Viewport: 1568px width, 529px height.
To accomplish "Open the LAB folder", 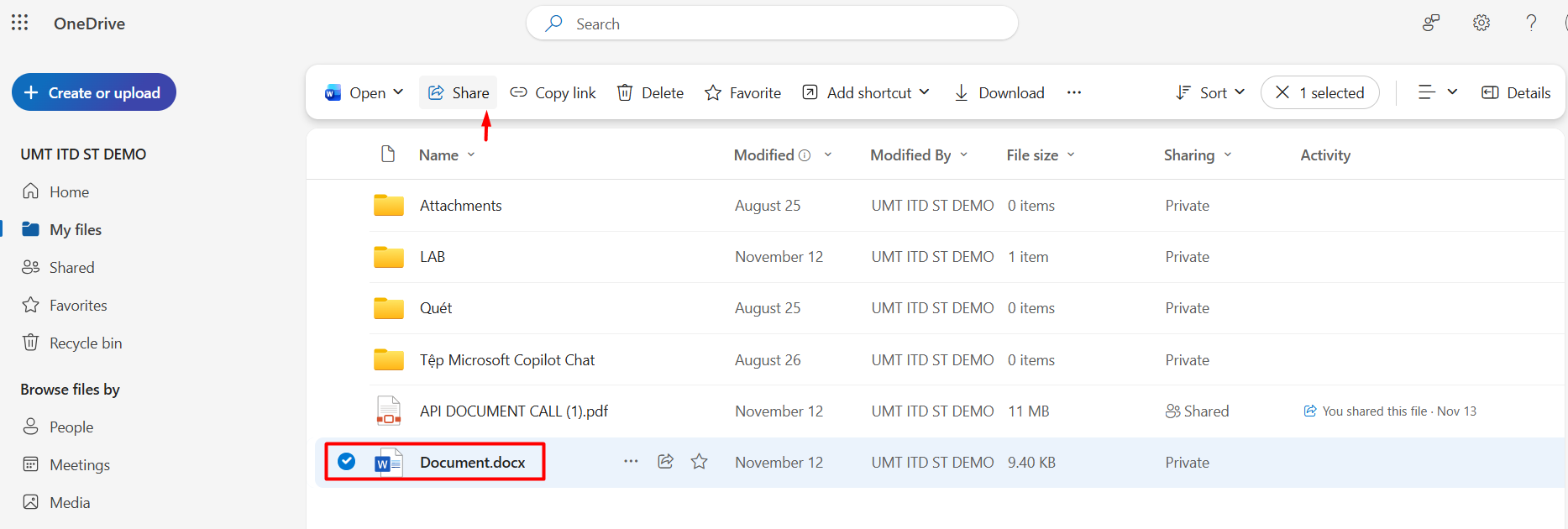I will [x=433, y=257].
